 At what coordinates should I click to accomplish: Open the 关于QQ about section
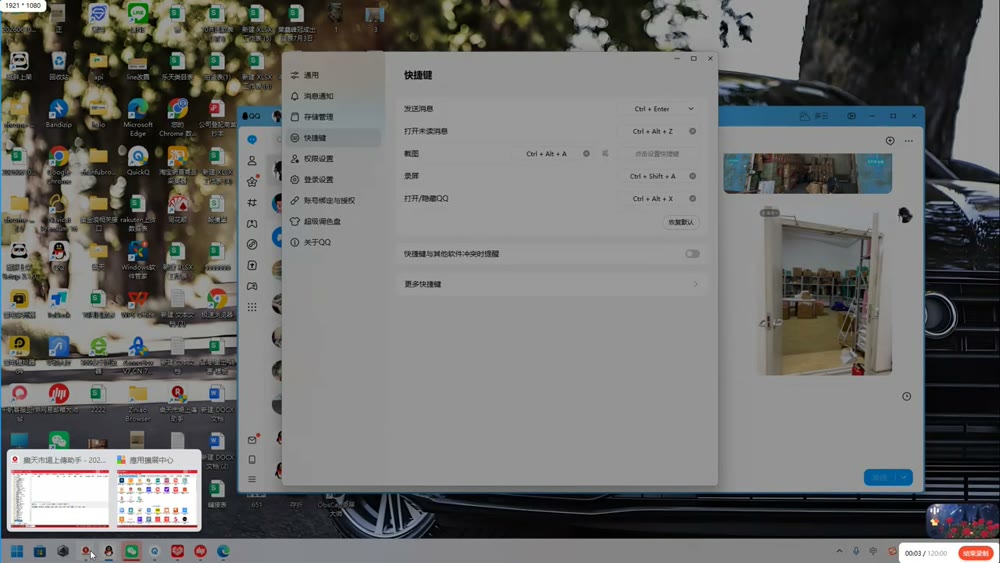pos(333,242)
